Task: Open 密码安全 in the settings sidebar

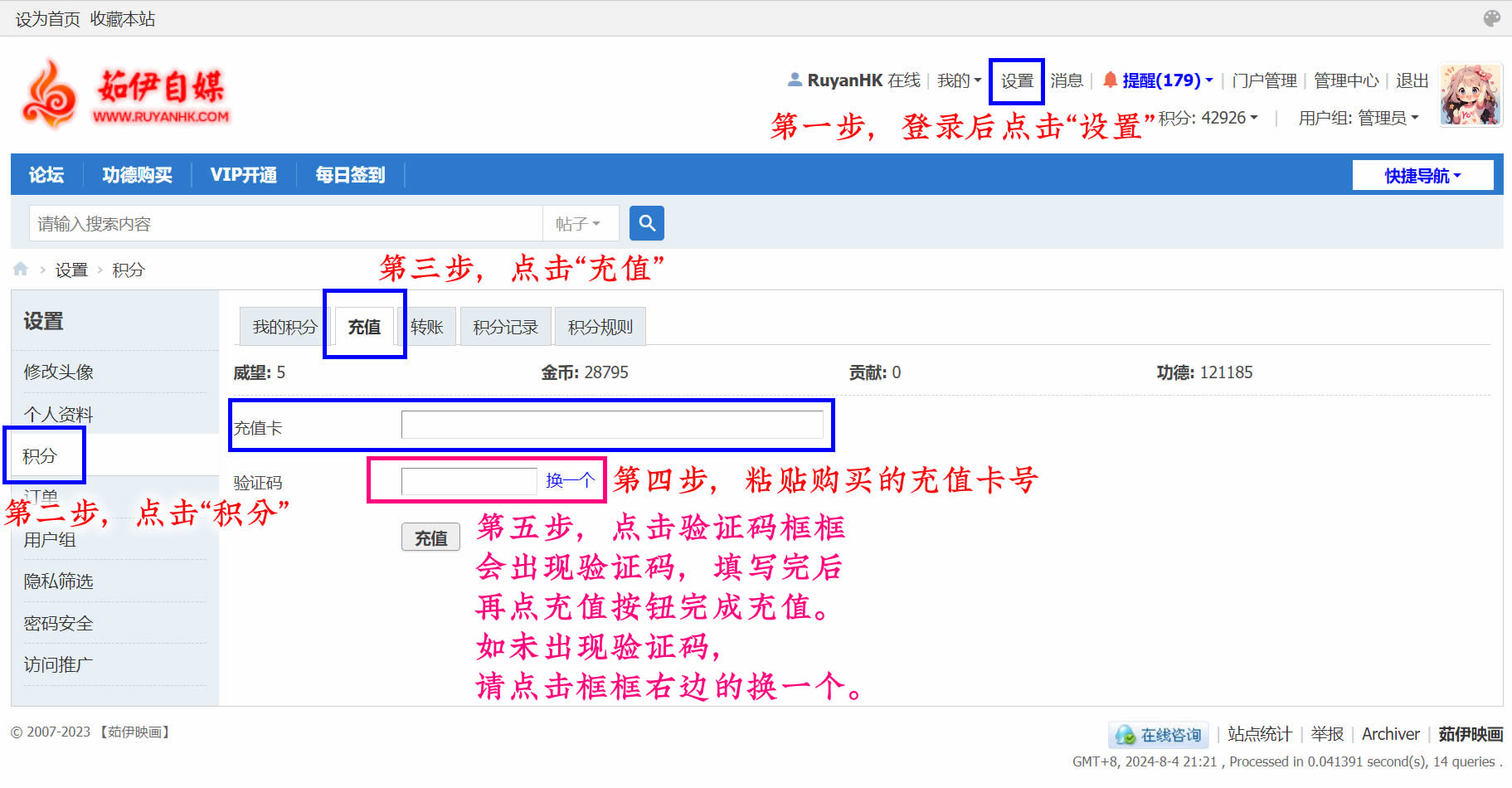Action: tap(58, 623)
